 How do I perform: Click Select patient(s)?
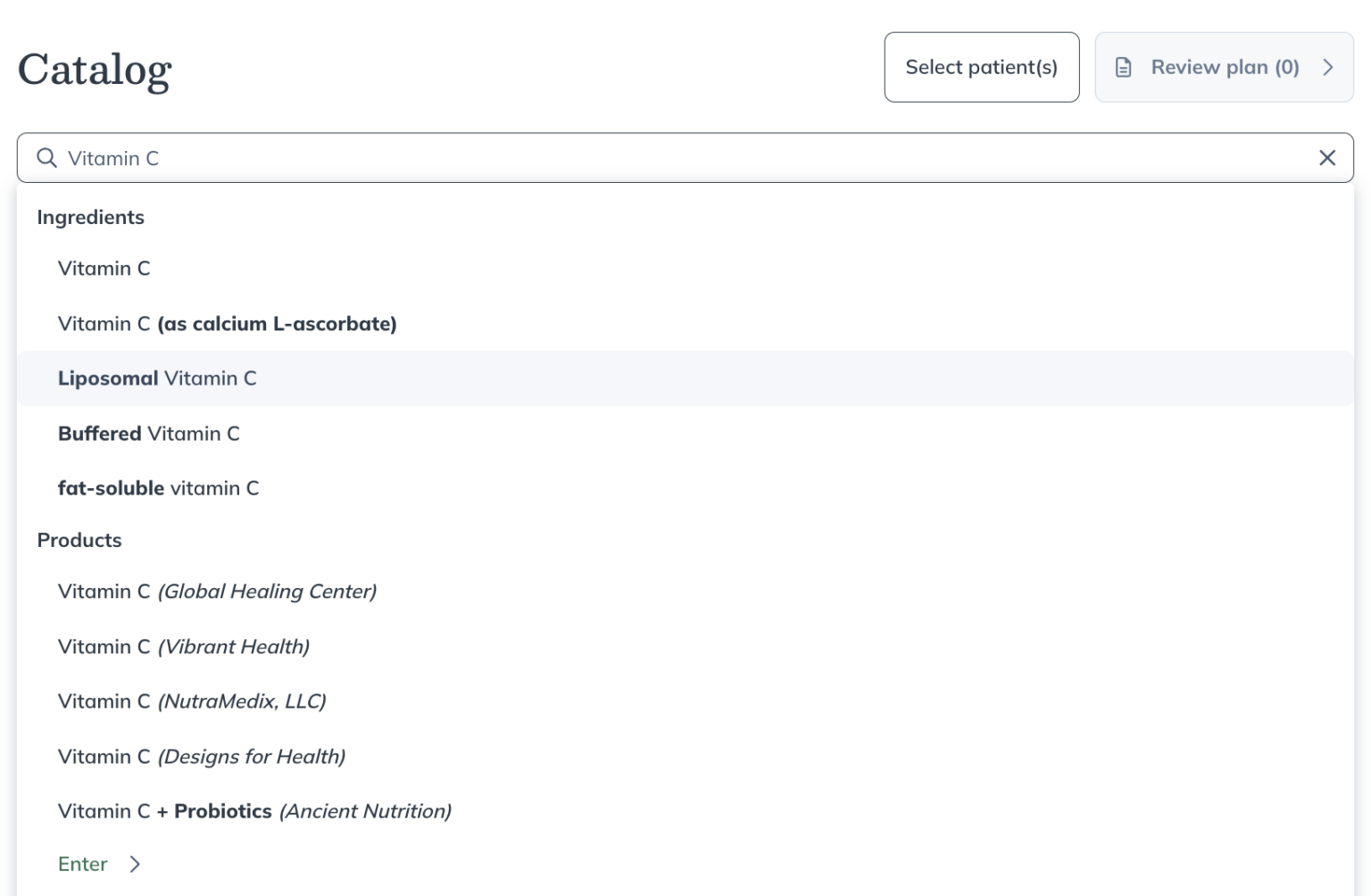click(982, 67)
